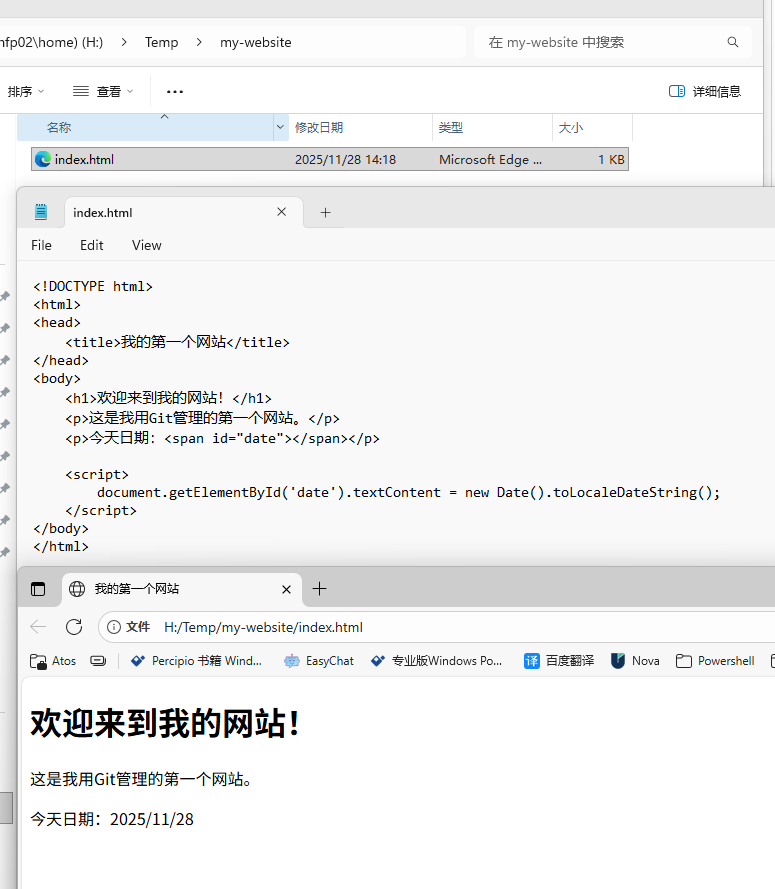Close the 我的第一个网站 tab in Edge

point(286,589)
